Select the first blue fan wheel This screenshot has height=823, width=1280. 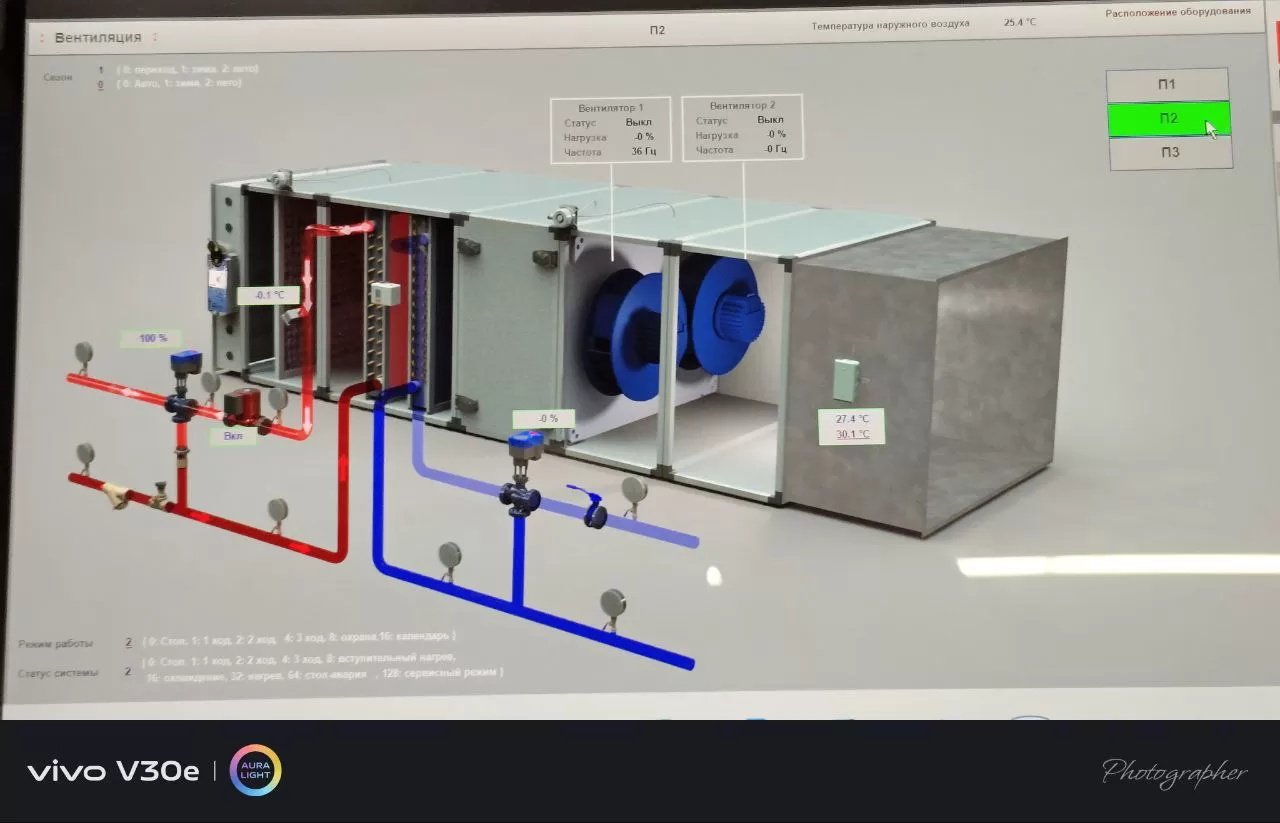(627, 318)
